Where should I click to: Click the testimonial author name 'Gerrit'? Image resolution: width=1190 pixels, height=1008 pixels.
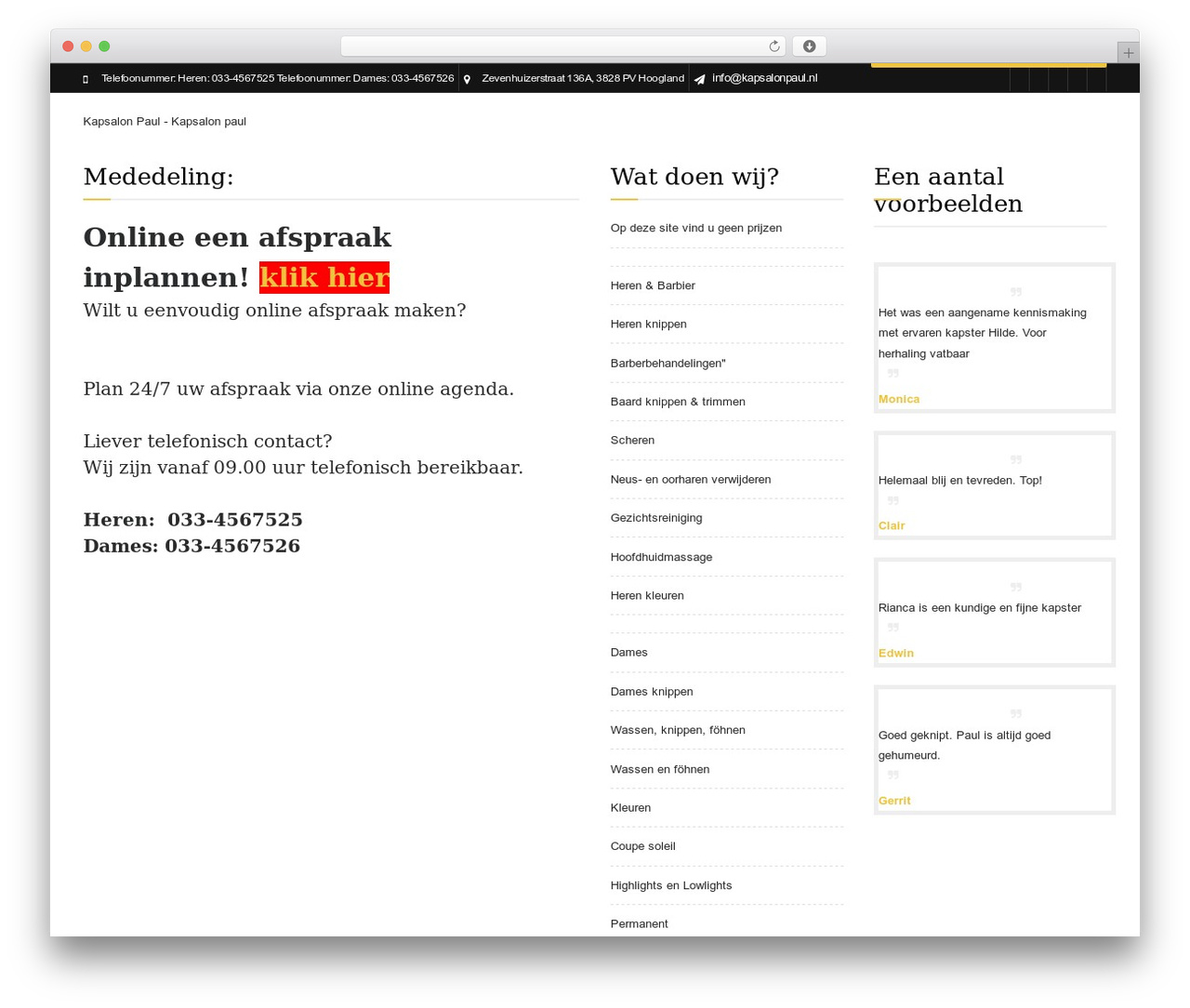click(894, 802)
